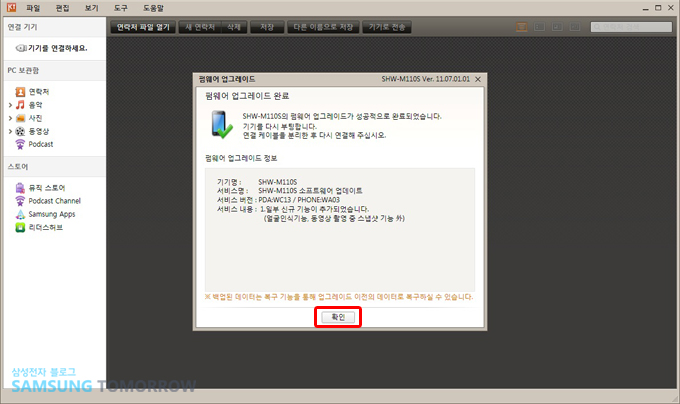Click the 삭제 toolbar button
Viewport: 680px width, 404px height.
pos(234,27)
